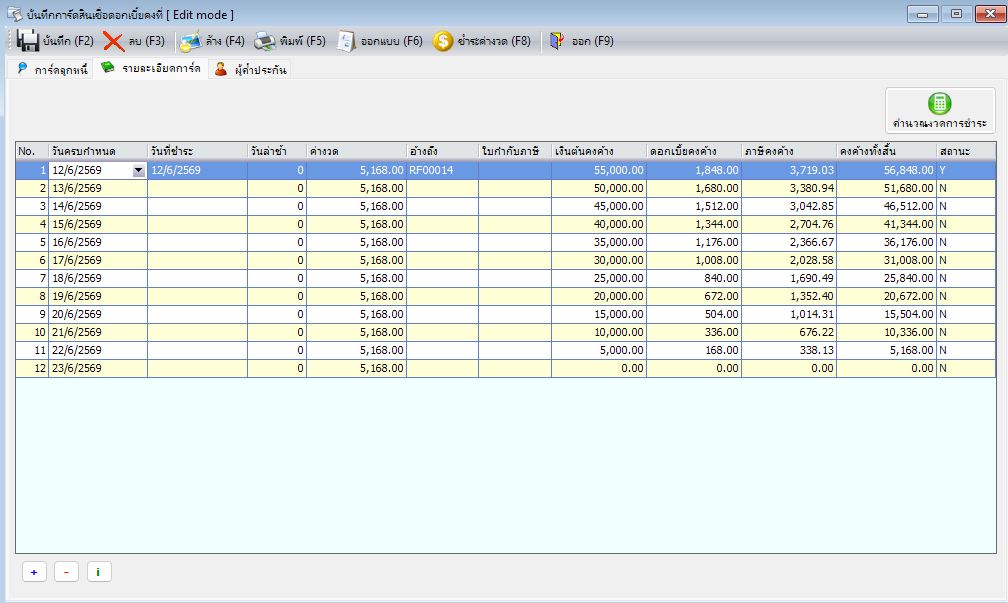1008x603 pixels.
Task: Click the reference cell RF00014
Action: (442, 170)
